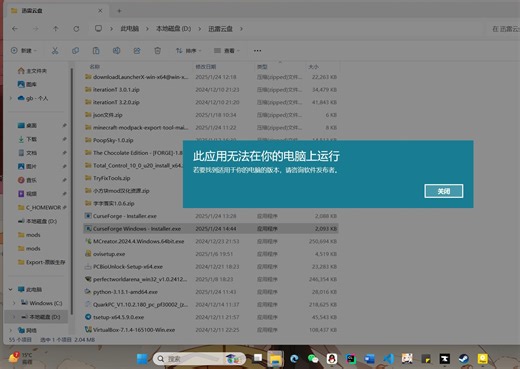This screenshot has height=369, width=520.
Task: Close the 迅雷云盘 tab
Action: pos(100,11)
